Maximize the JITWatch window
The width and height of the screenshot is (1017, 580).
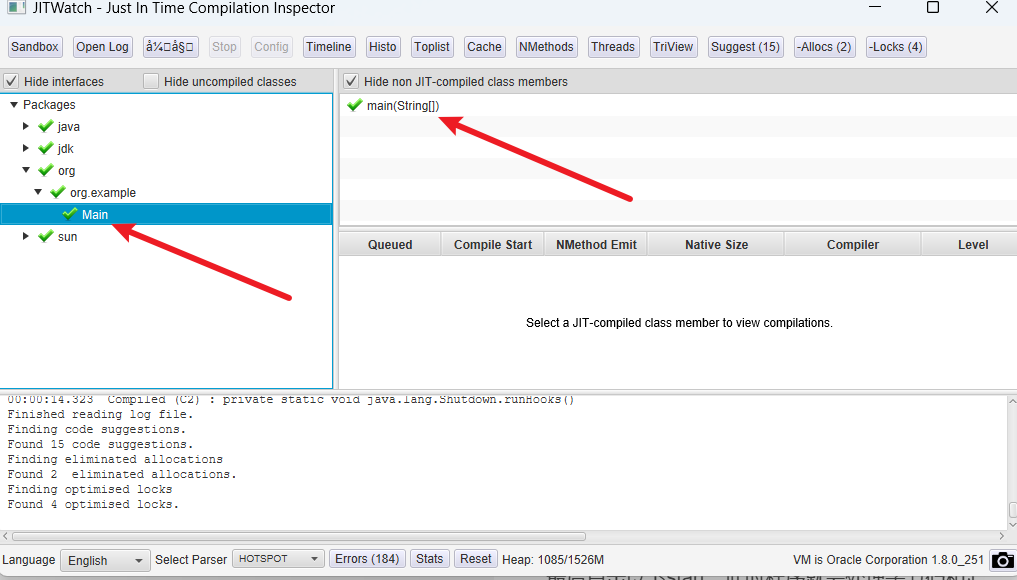pyautogui.click(x=932, y=8)
